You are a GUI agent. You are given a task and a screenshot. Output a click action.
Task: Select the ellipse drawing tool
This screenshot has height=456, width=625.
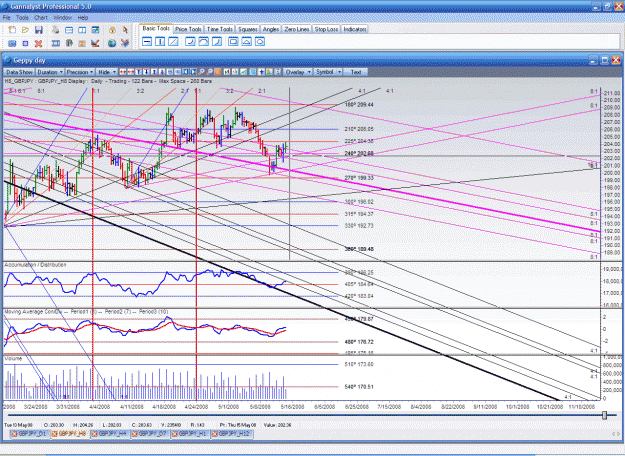click(x=260, y=41)
